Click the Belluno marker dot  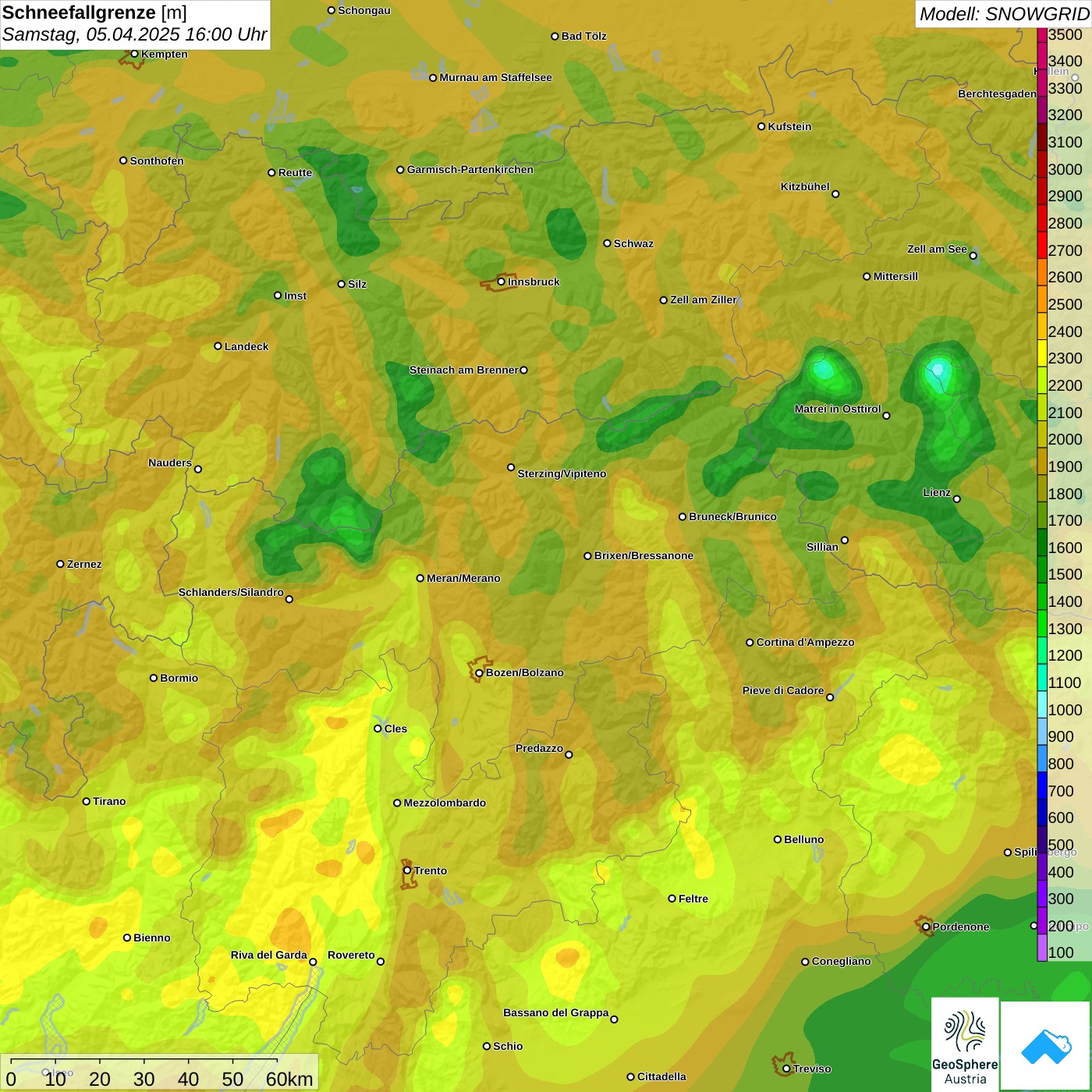(x=777, y=840)
